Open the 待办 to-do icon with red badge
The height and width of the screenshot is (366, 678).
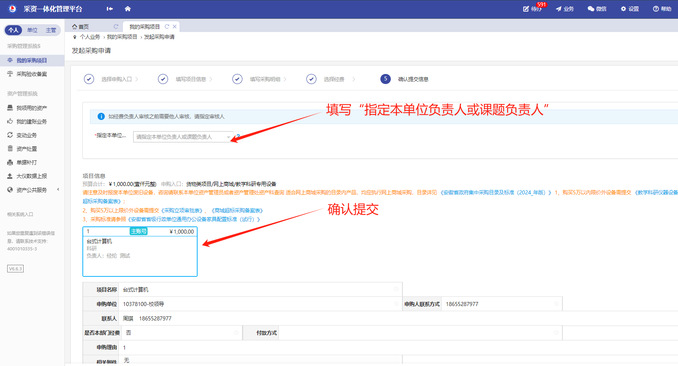[x=526, y=9]
